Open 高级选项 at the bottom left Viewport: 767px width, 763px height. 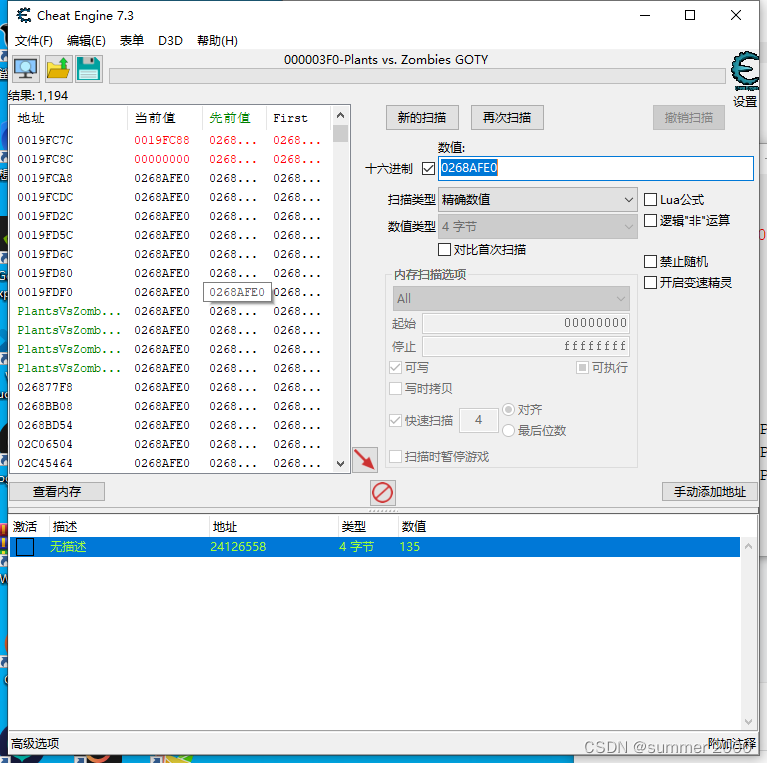pyautogui.click(x=35, y=743)
